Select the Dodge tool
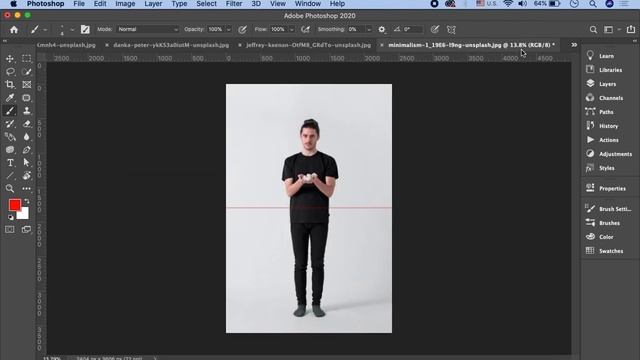The height and width of the screenshot is (360, 640). pos(10,150)
